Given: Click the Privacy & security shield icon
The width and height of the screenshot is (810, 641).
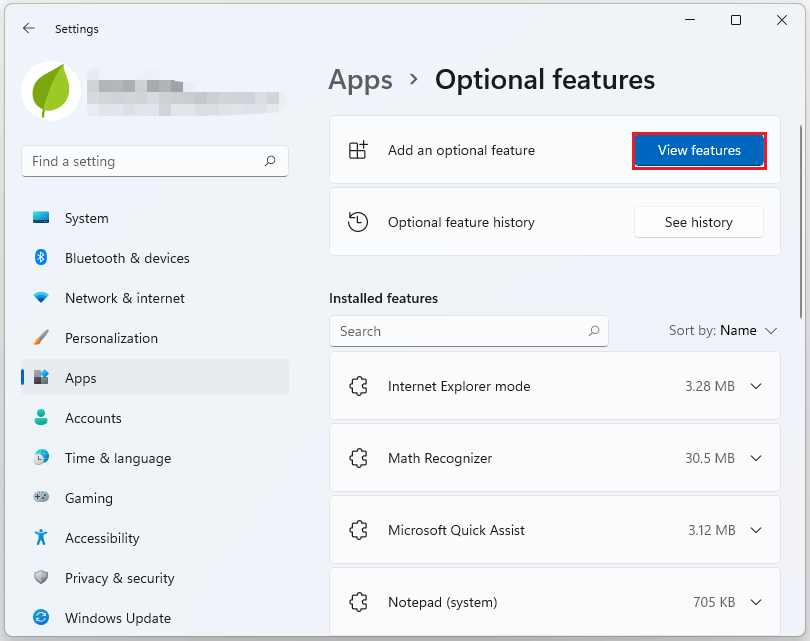Looking at the screenshot, I should point(41,578).
